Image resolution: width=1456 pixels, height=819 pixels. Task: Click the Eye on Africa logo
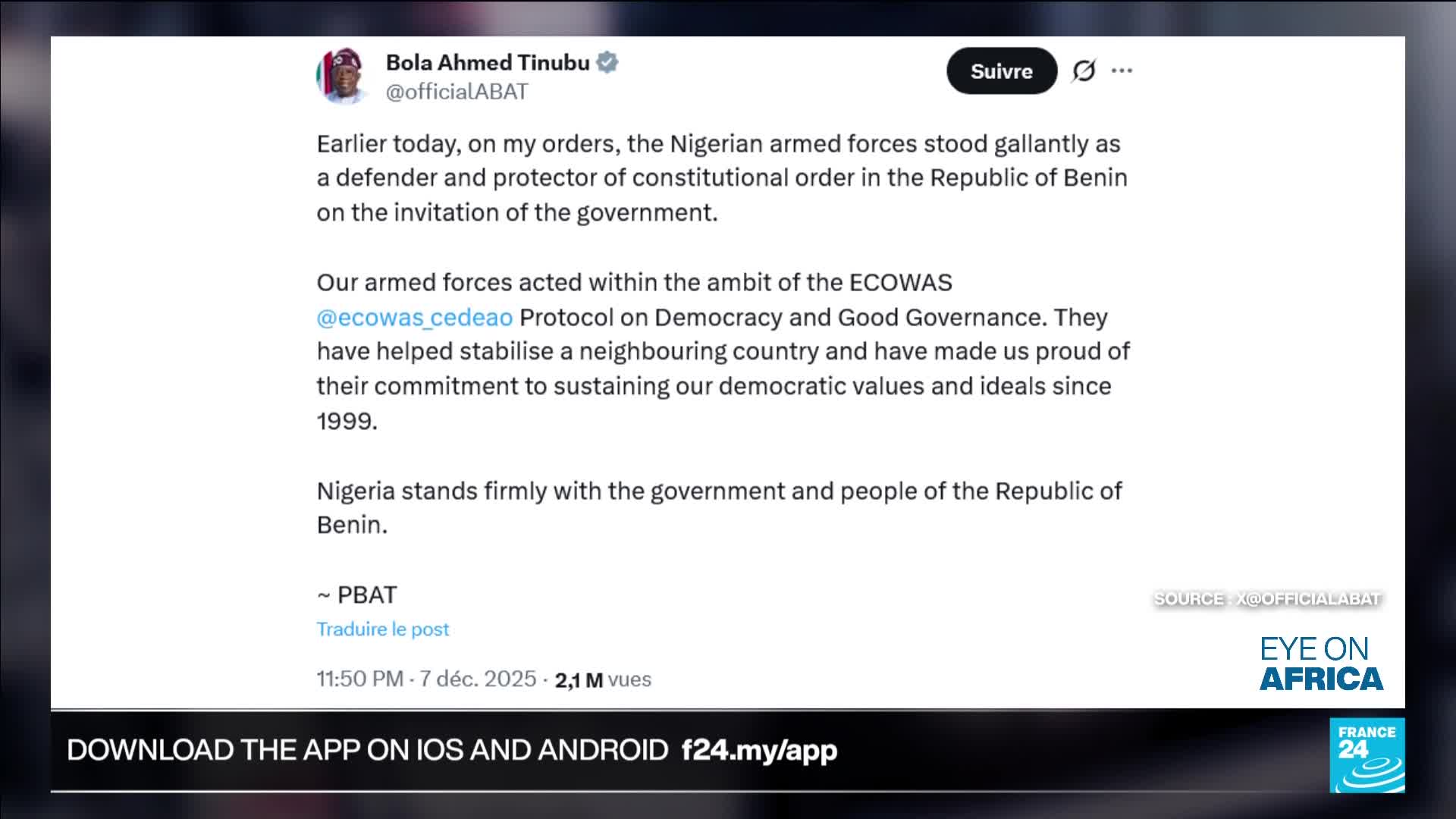click(x=1320, y=664)
